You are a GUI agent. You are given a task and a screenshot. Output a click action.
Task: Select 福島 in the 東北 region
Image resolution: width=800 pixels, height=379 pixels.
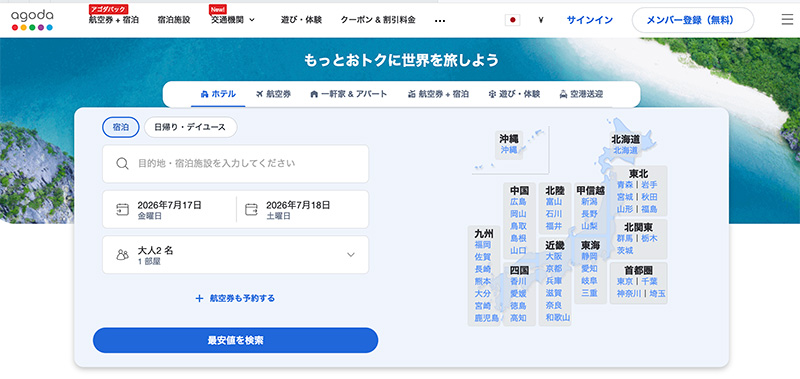tap(649, 209)
